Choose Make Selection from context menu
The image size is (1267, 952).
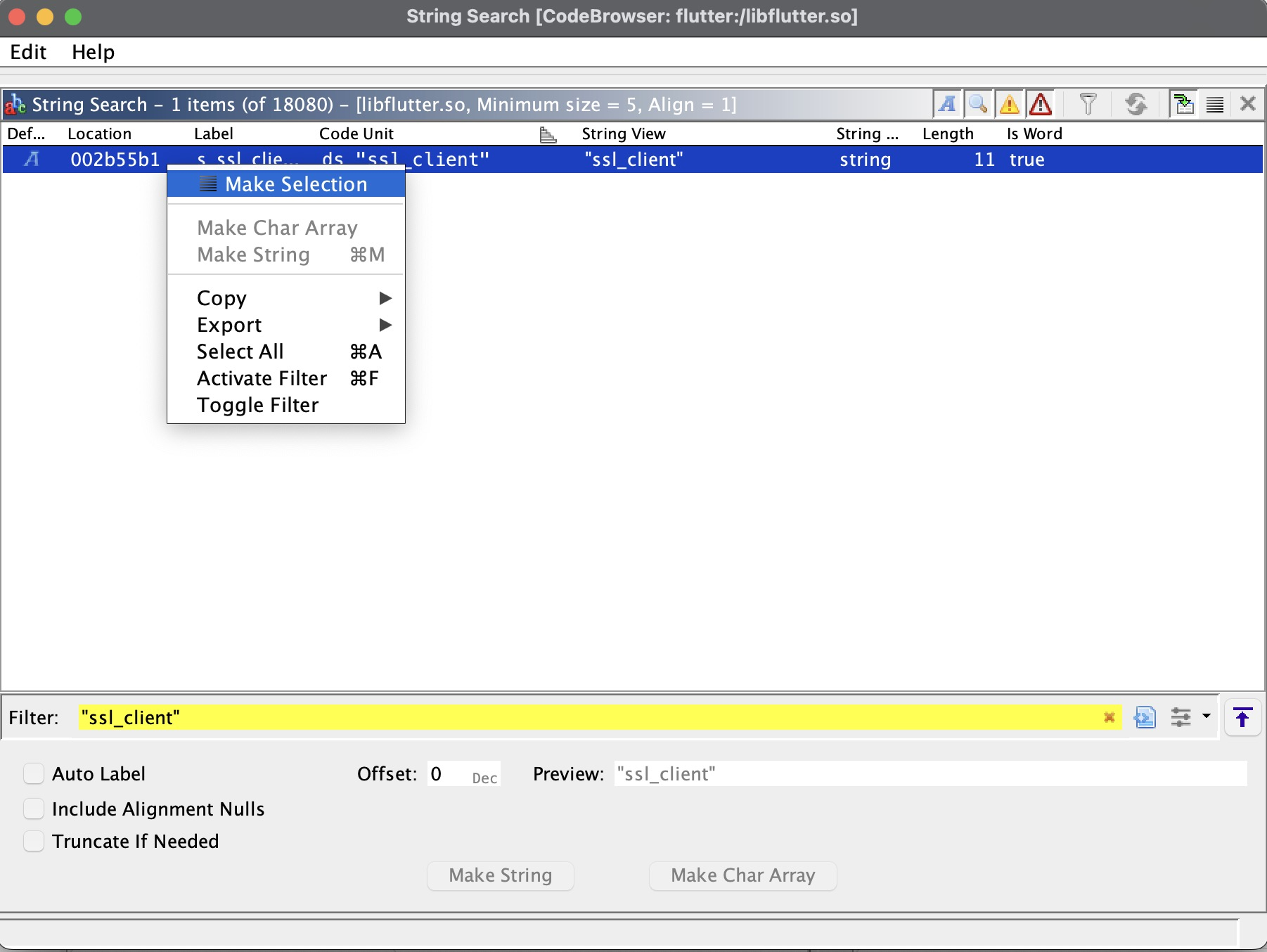coord(286,184)
